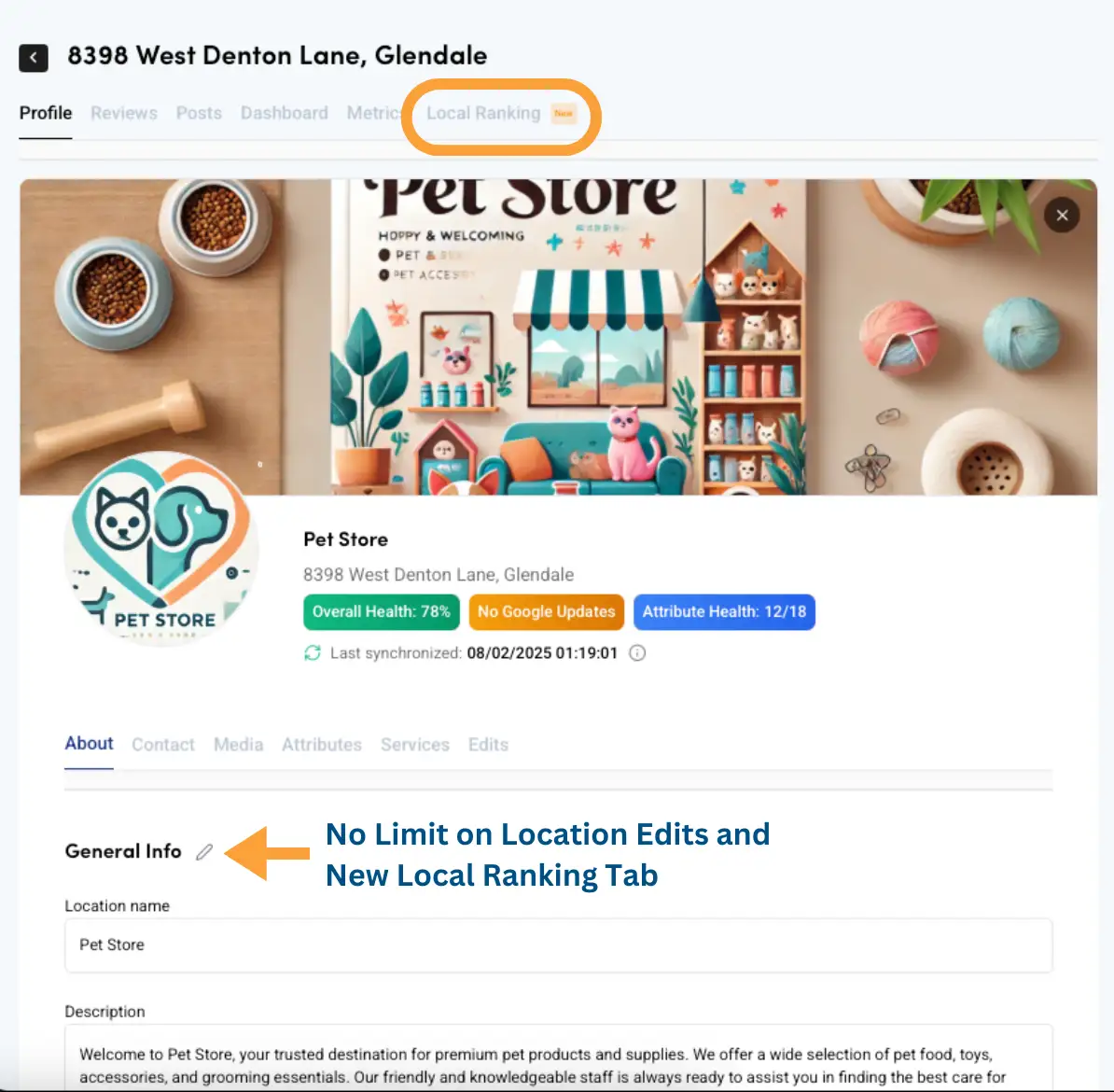Click the Overall Health 78% badge
Image resolution: width=1114 pixels, height=1092 pixels.
pyautogui.click(x=382, y=611)
